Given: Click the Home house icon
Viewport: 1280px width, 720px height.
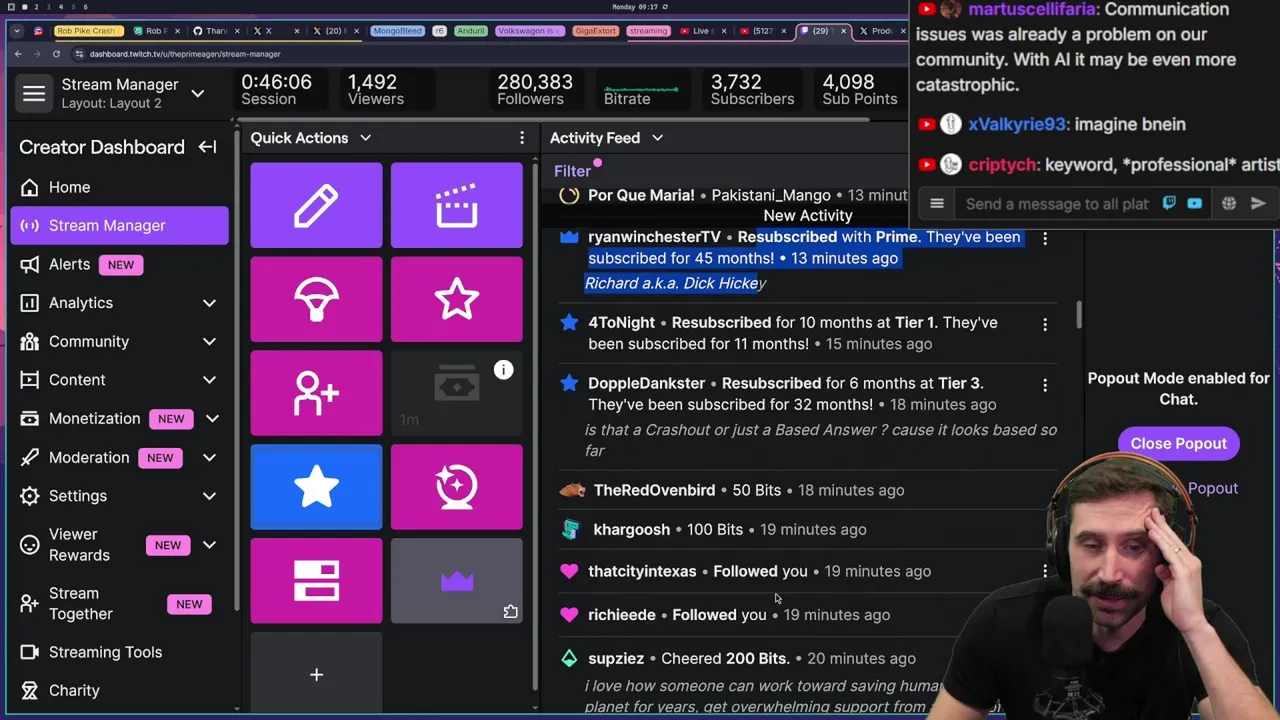Looking at the screenshot, I should [x=30, y=187].
